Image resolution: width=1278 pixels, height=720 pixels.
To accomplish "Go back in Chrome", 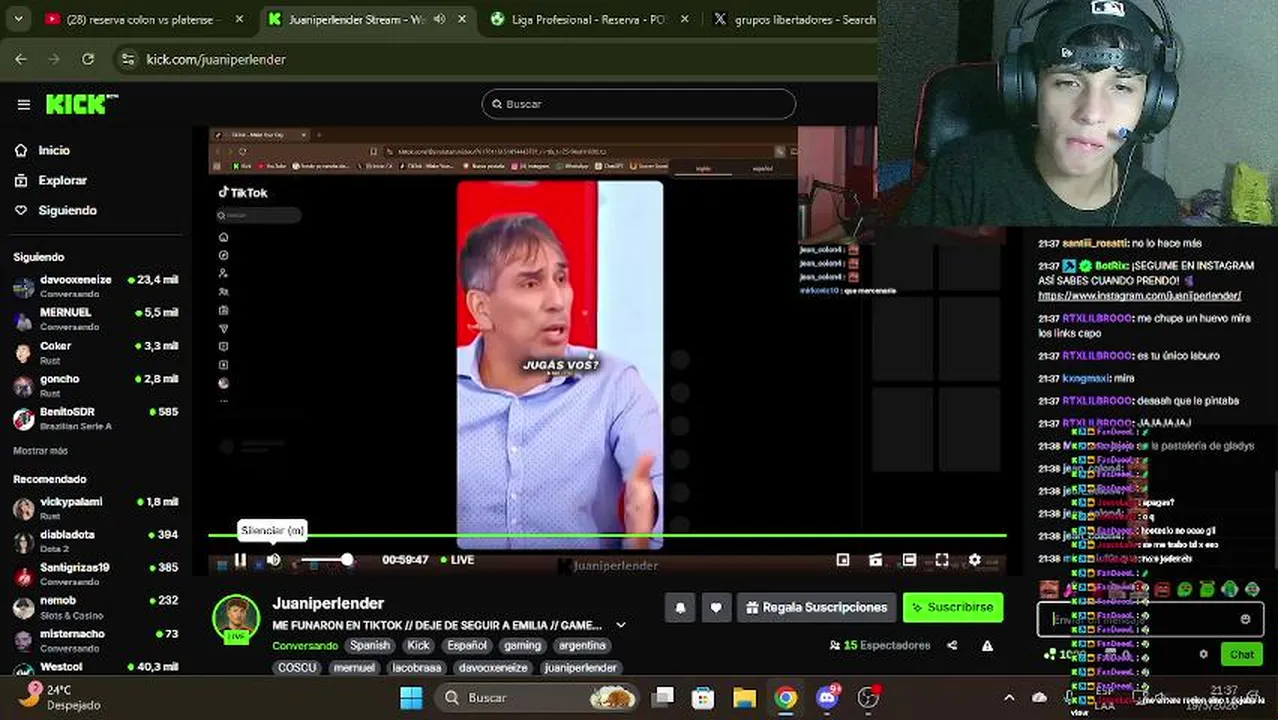I will pos(21,59).
